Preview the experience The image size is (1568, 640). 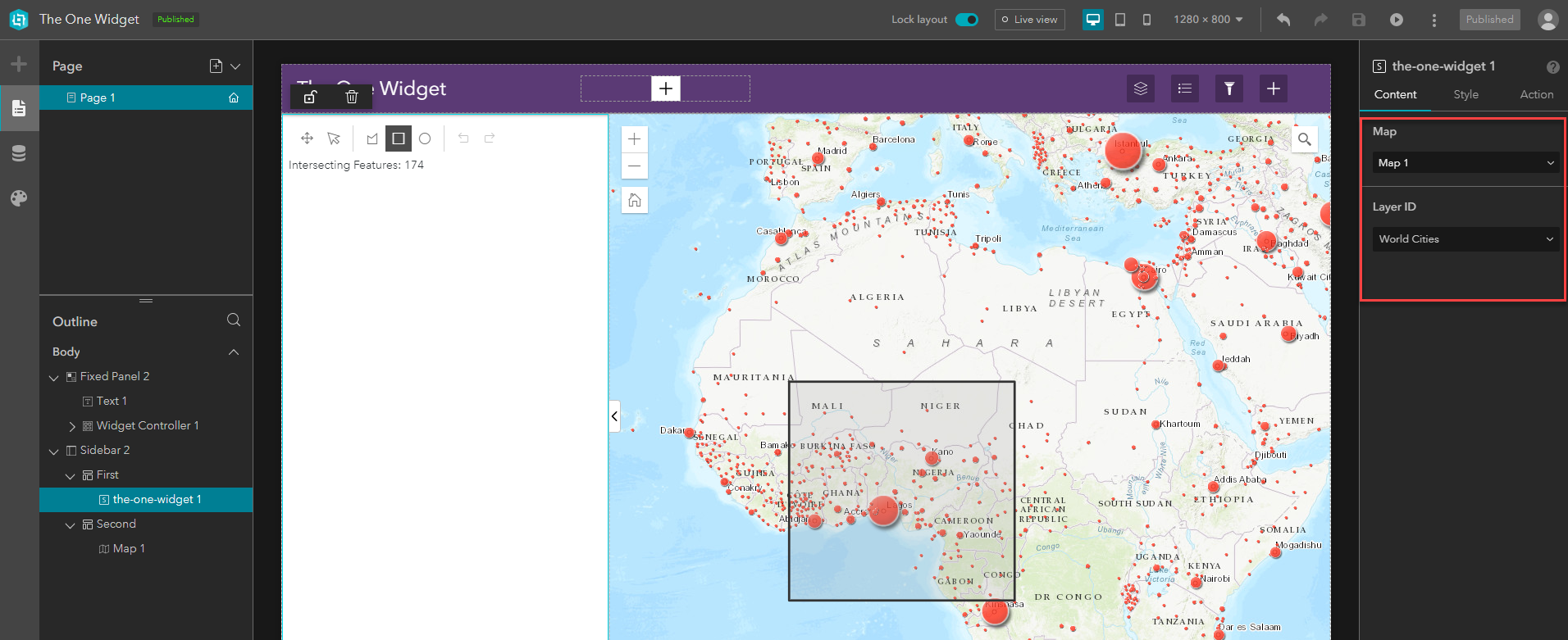tap(1396, 20)
